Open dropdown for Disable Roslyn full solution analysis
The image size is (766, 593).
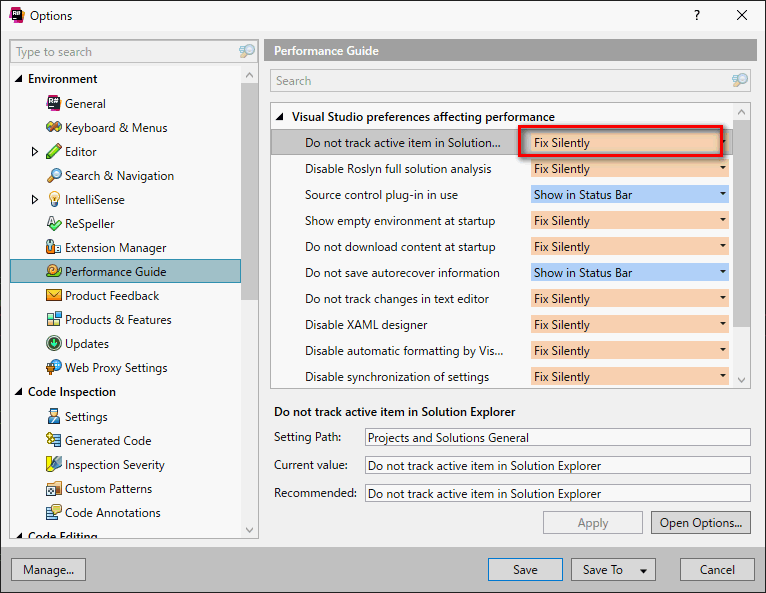click(x=723, y=168)
